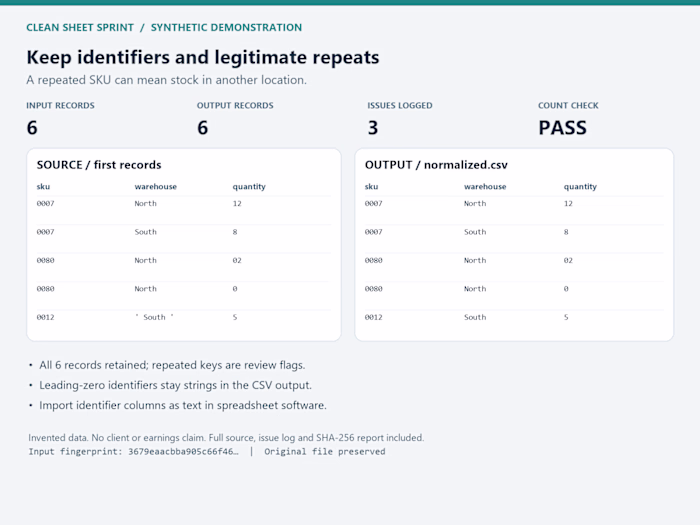Screen dimensions: 700x525
Task: Select sku 0007 in OUTPUT's South row
Action: pyautogui.click(x=374, y=232)
